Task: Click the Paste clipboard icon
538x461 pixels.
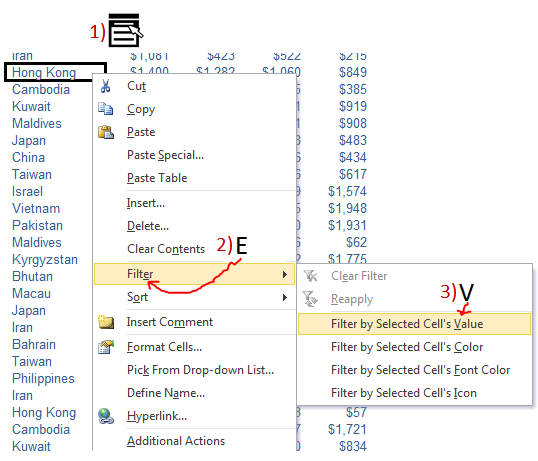Action: tap(106, 132)
